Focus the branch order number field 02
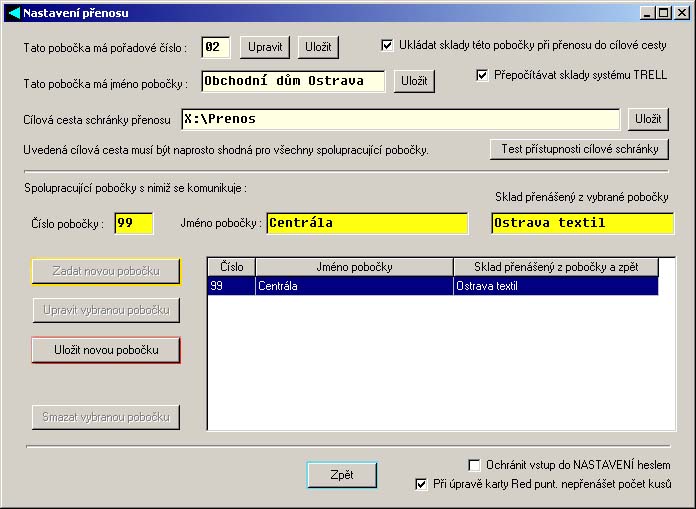The height and width of the screenshot is (509, 696). pyautogui.click(x=216, y=47)
